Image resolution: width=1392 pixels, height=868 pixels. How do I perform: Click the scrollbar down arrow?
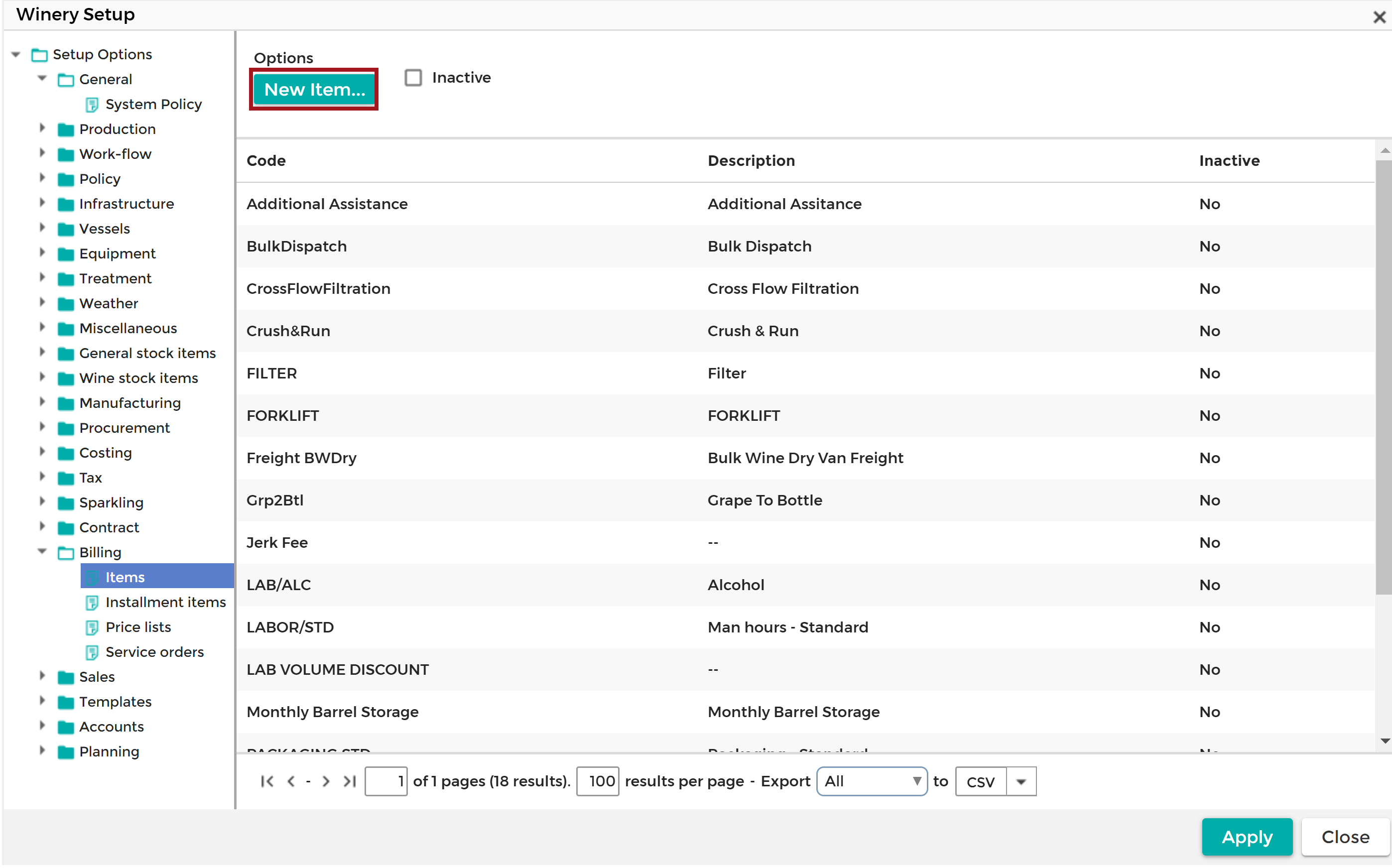tap(1384, 741)
